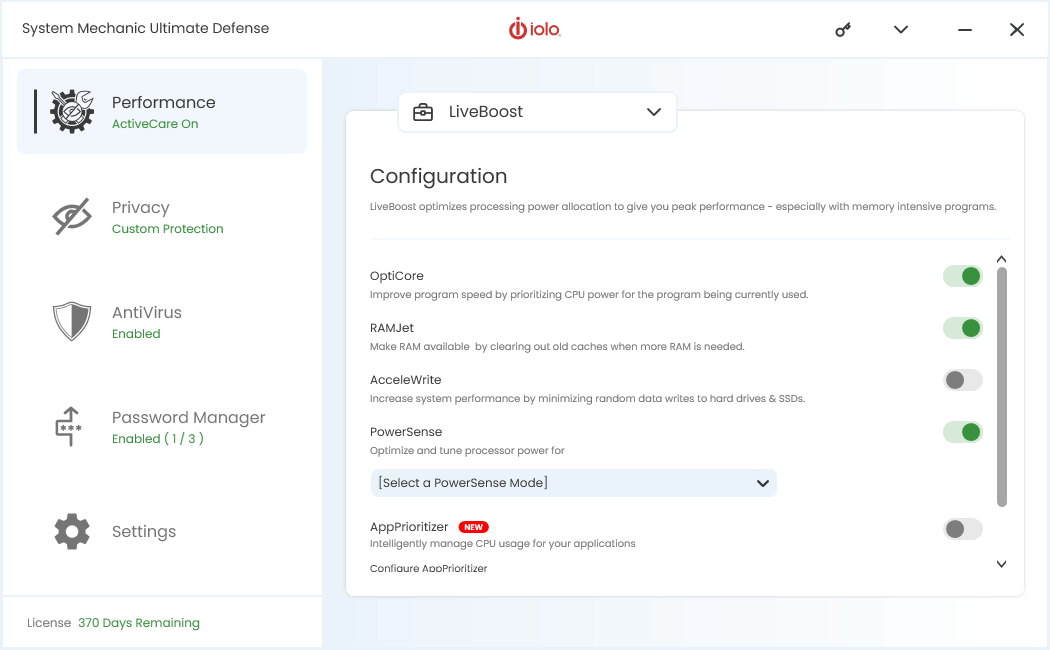This screenshot has height=650, width=1050.
Task: Open the Privacy section
Action: pyautogui.click(x=140, y=207)
